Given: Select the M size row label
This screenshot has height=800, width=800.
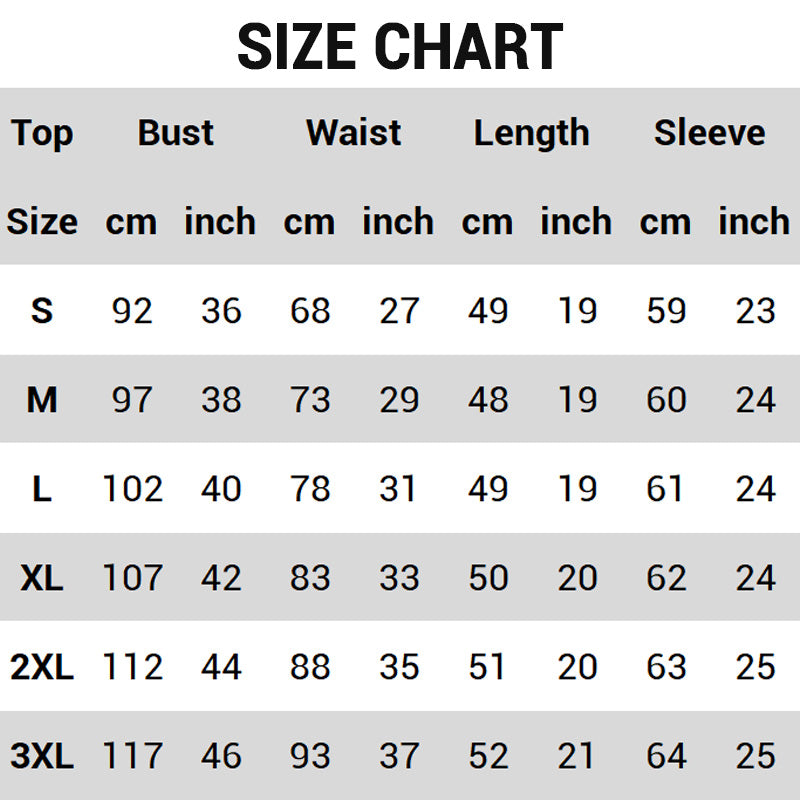Looking at the screenshot, I should (x=42, y=400).
